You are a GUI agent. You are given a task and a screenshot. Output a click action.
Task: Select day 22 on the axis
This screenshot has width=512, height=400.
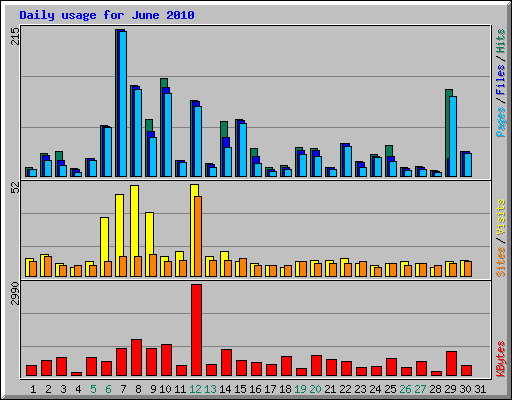tap(345, 389)
